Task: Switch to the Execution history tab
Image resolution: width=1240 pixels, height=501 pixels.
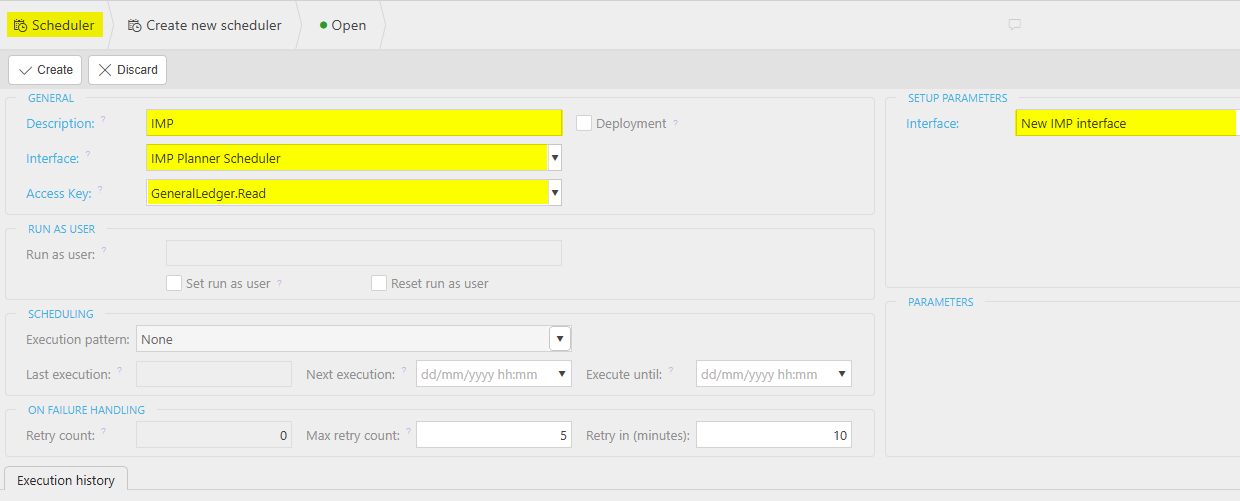Action: (66, 480)
